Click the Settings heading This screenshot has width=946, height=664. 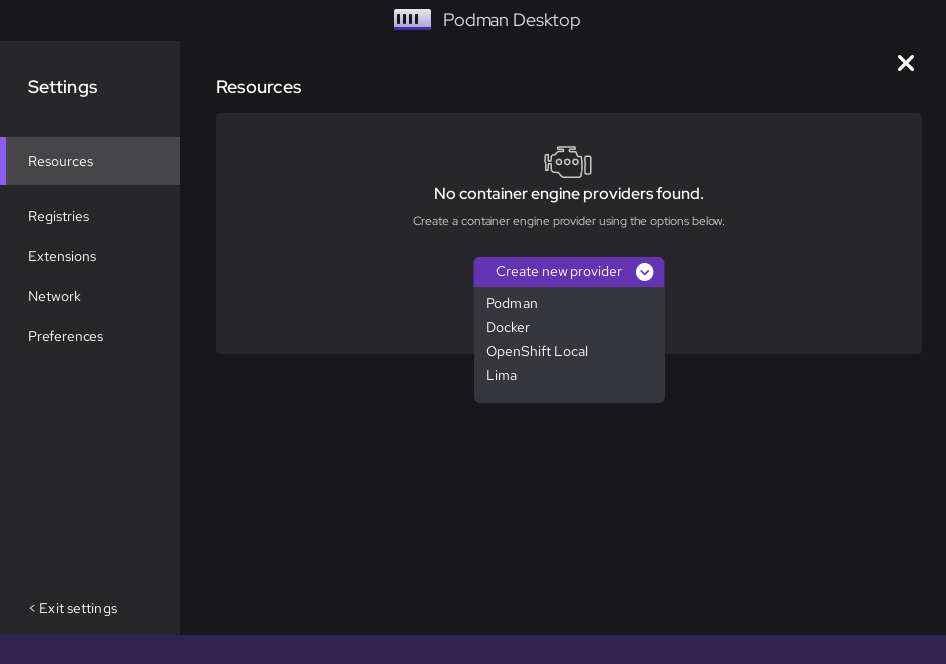pyautogui.click(x=62, y=87)
